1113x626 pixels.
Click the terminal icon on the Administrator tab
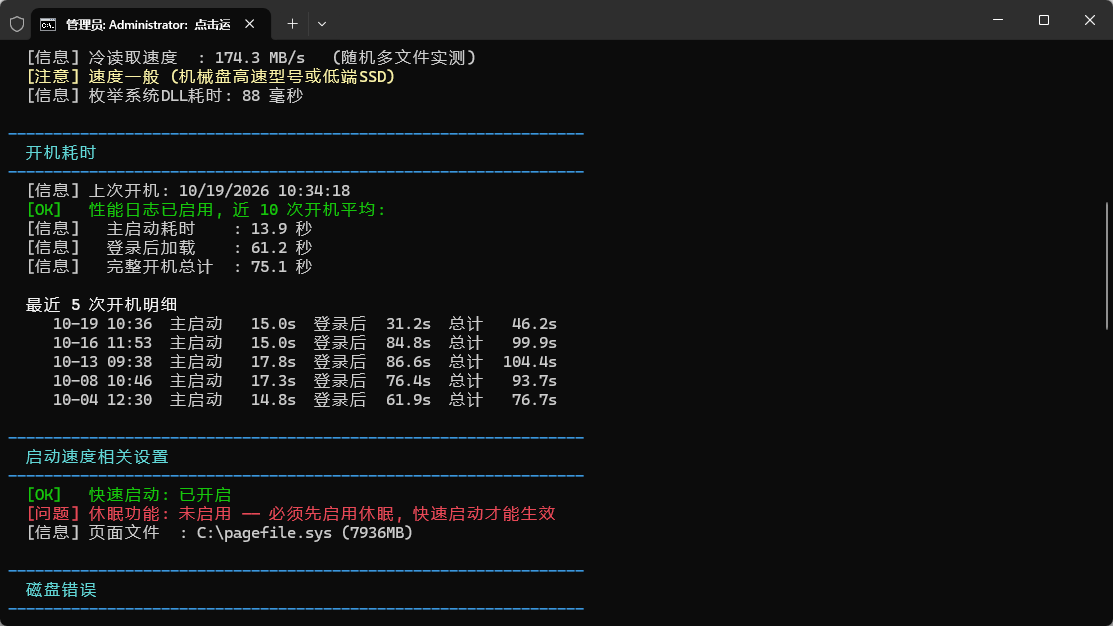(x=48, y=25)
